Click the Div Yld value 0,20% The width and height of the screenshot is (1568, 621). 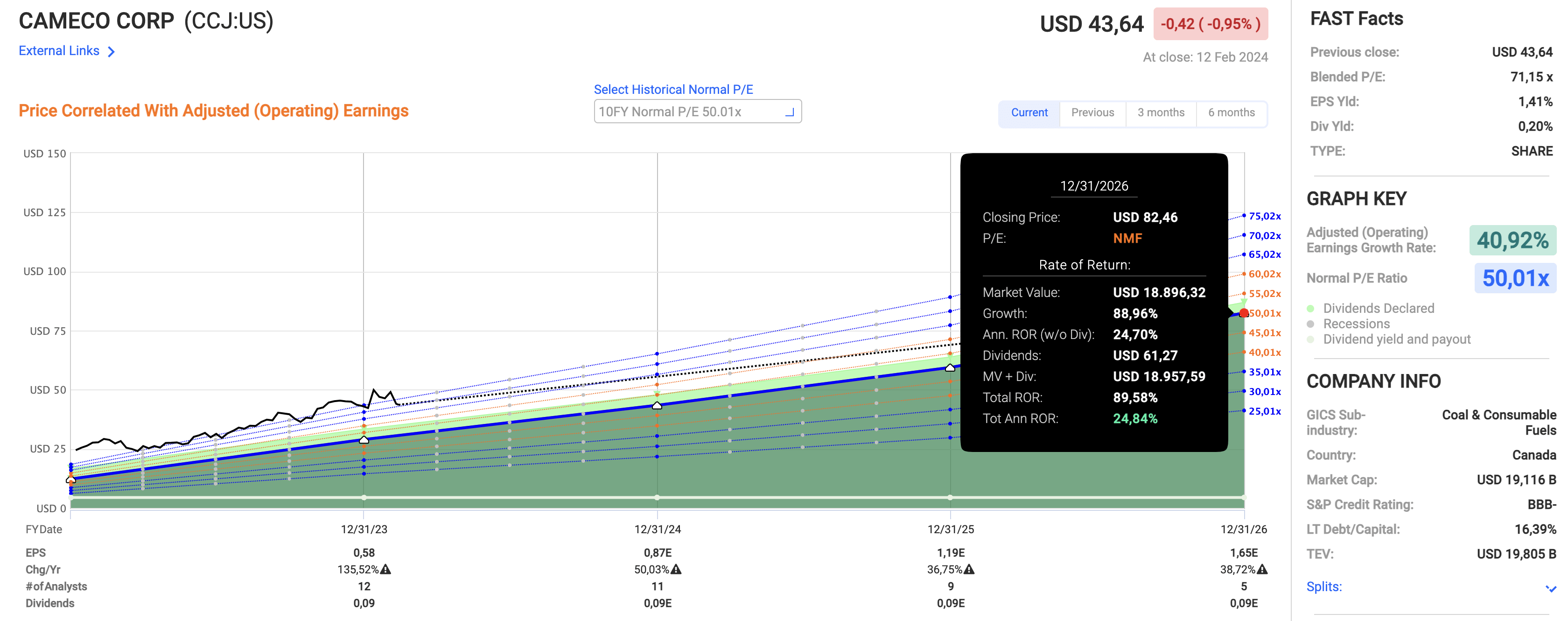tap(1535, 127)
